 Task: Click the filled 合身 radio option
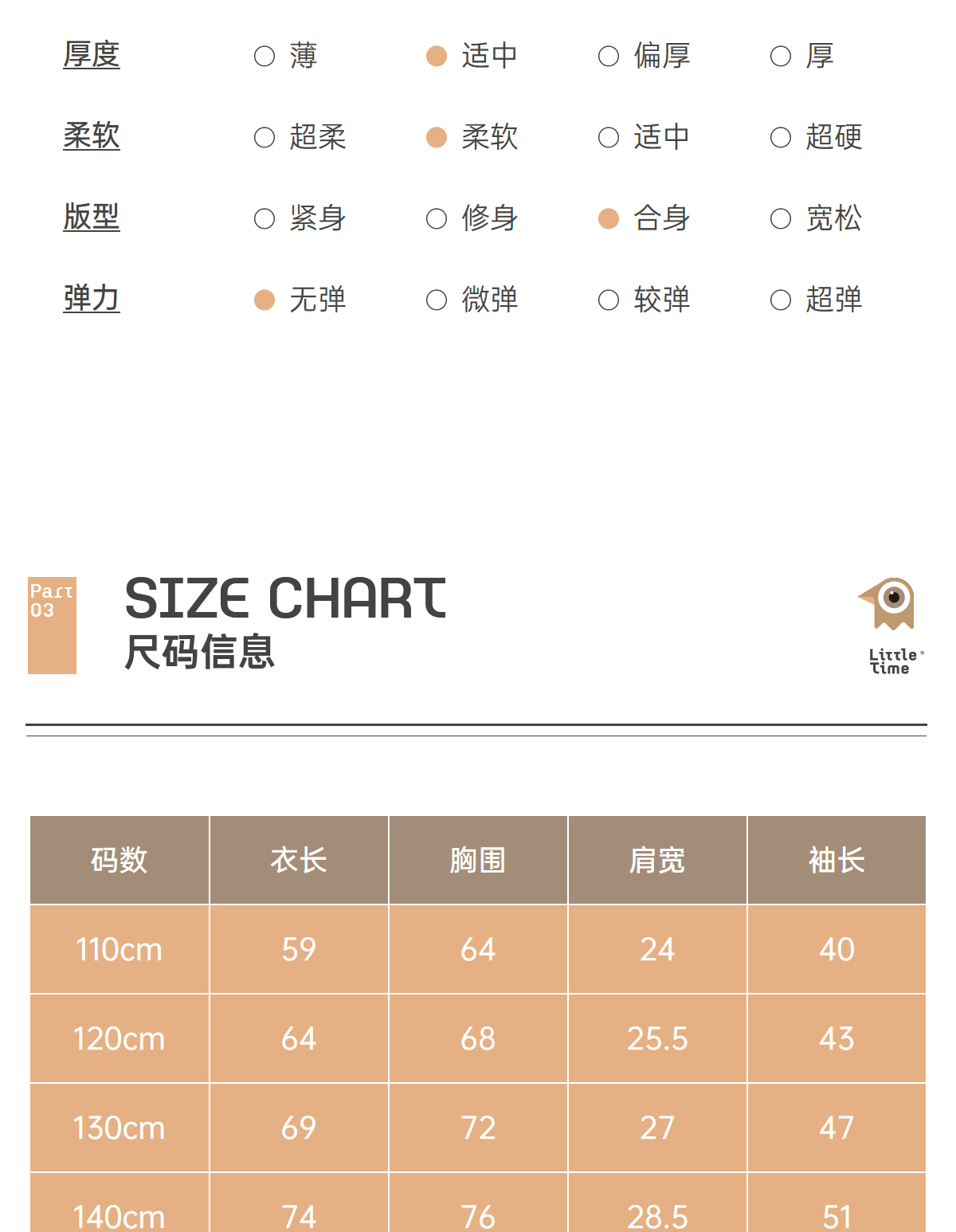tap(609, 219)
